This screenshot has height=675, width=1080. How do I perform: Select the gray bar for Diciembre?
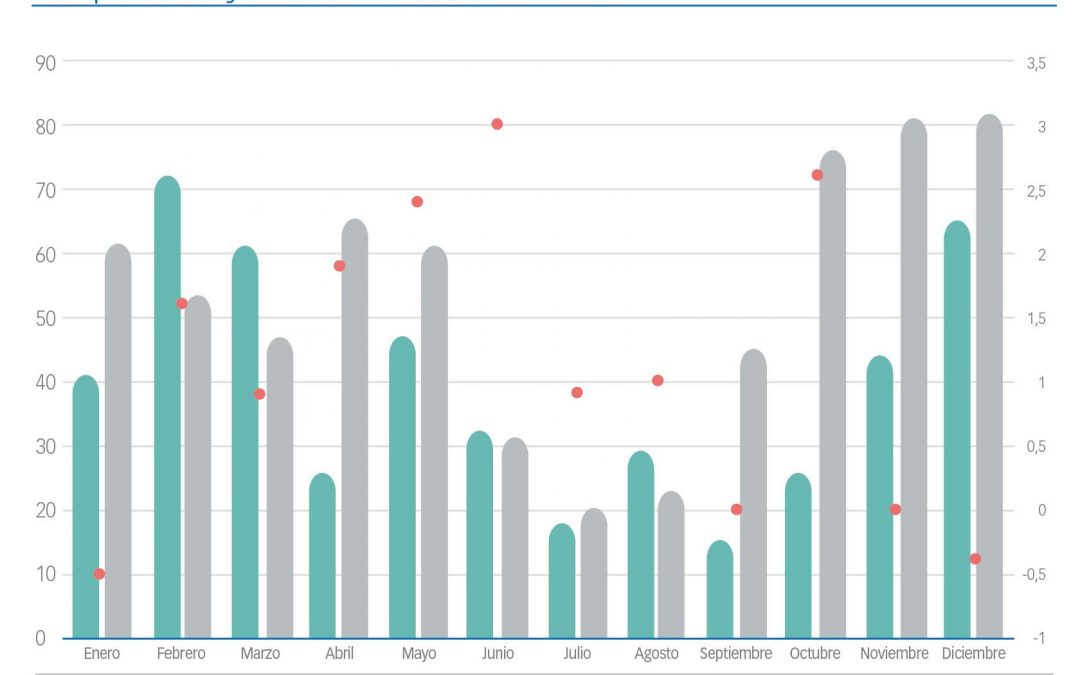coord(989,380)
